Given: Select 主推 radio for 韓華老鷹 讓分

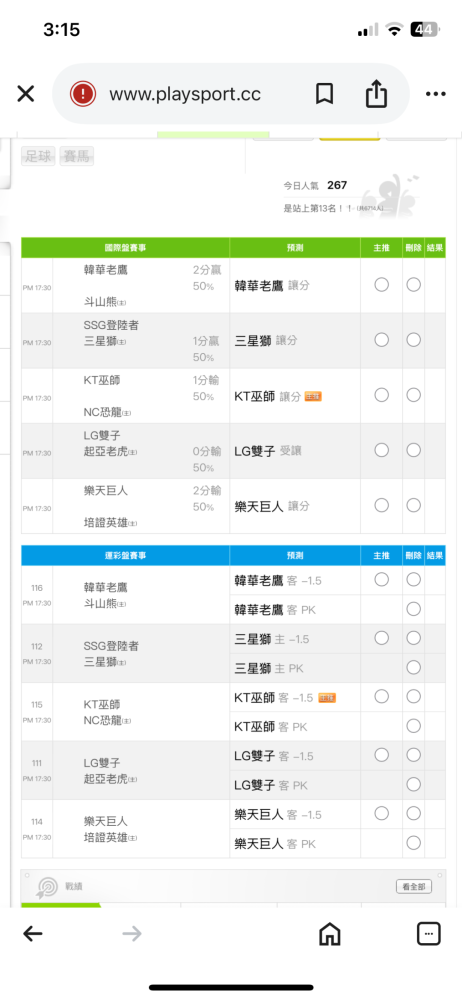Looking at the screenshot, I should pyautogui.click(x=382, y=285).
